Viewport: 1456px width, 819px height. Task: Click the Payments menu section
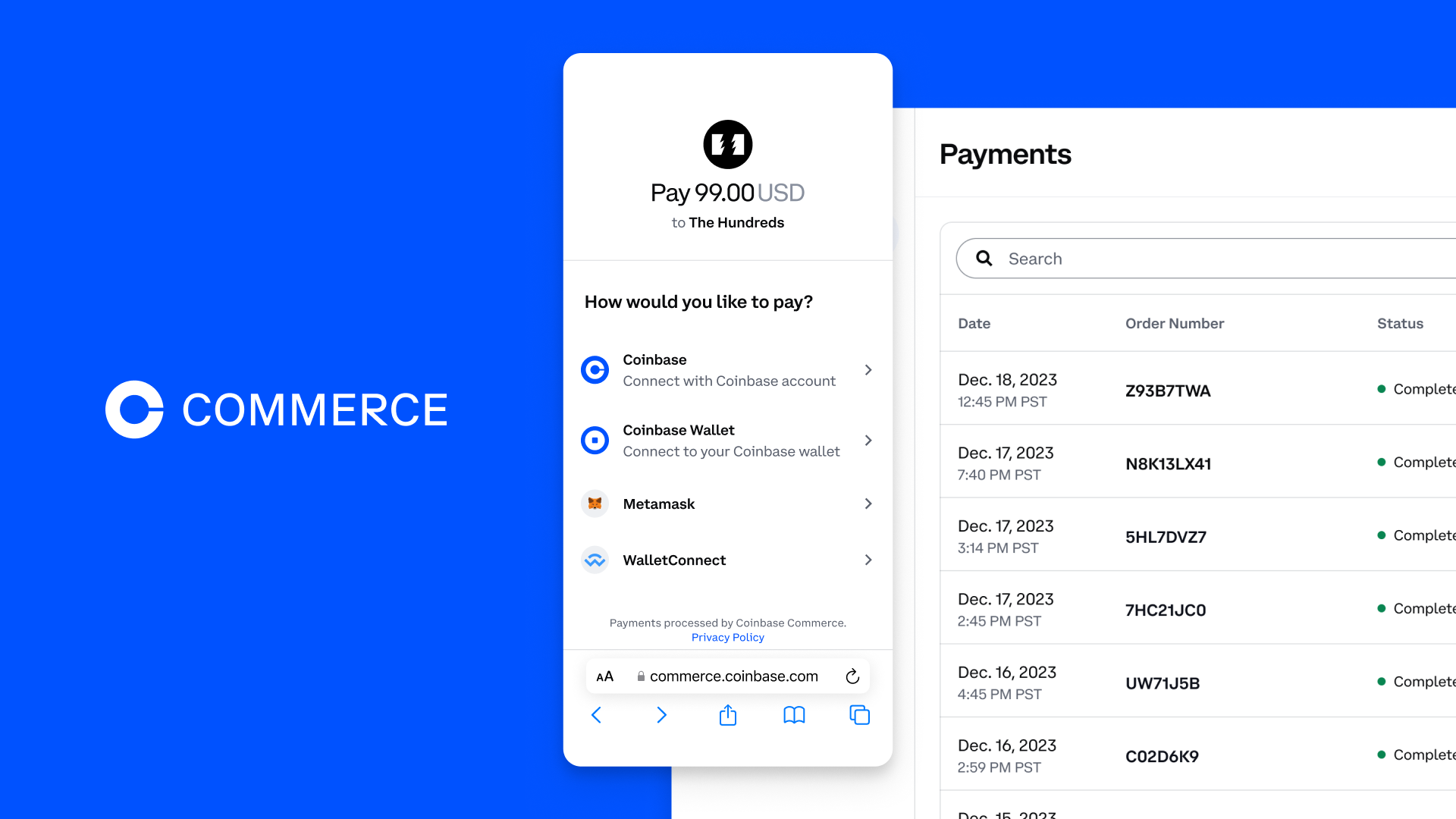tap(1005, 154)
